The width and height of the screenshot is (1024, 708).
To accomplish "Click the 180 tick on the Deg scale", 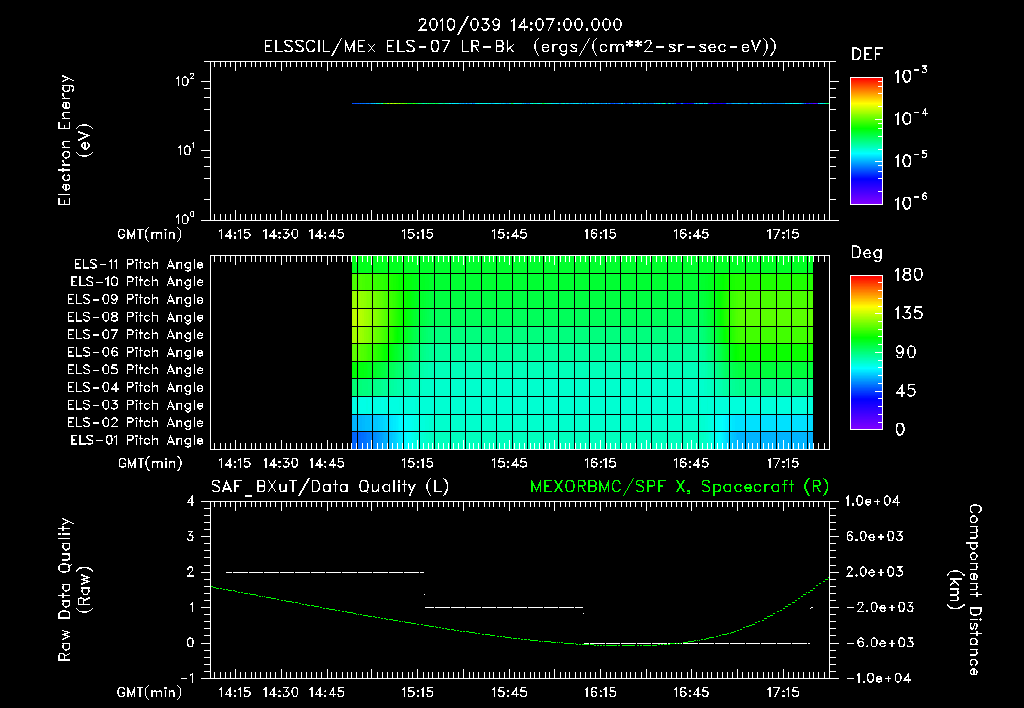I will click(908, 274).
